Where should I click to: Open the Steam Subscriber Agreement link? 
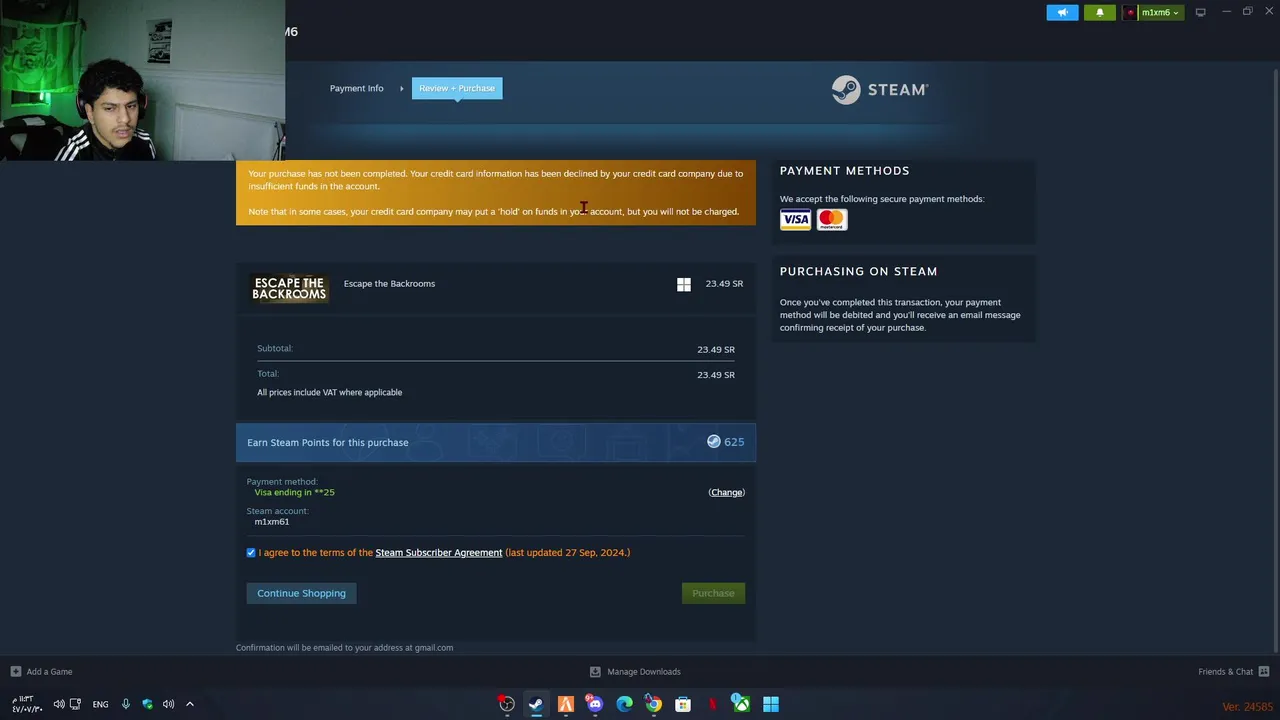(438, 552)
